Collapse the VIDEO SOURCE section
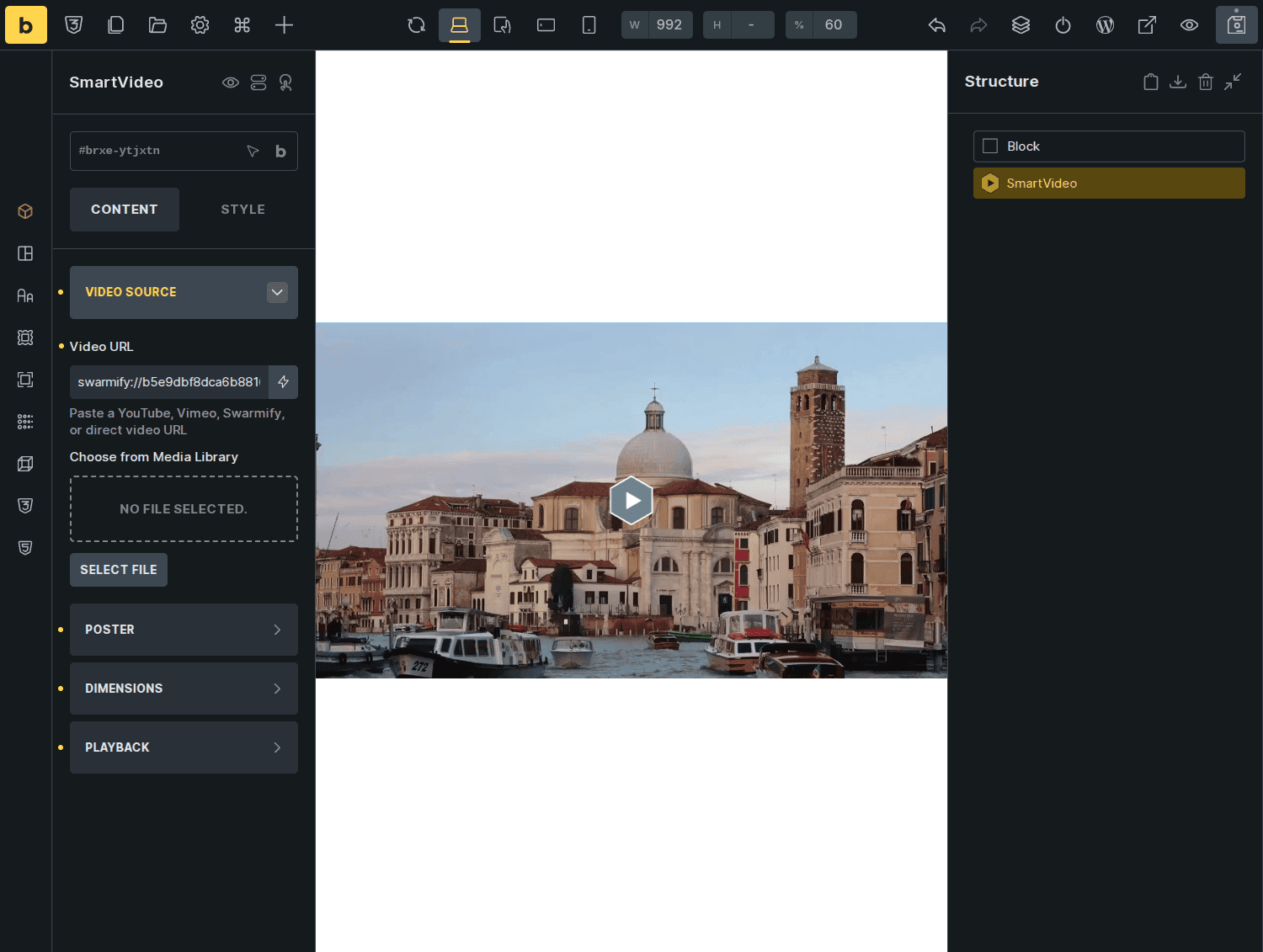The image size is (1263, 952). tap(277, 292)
